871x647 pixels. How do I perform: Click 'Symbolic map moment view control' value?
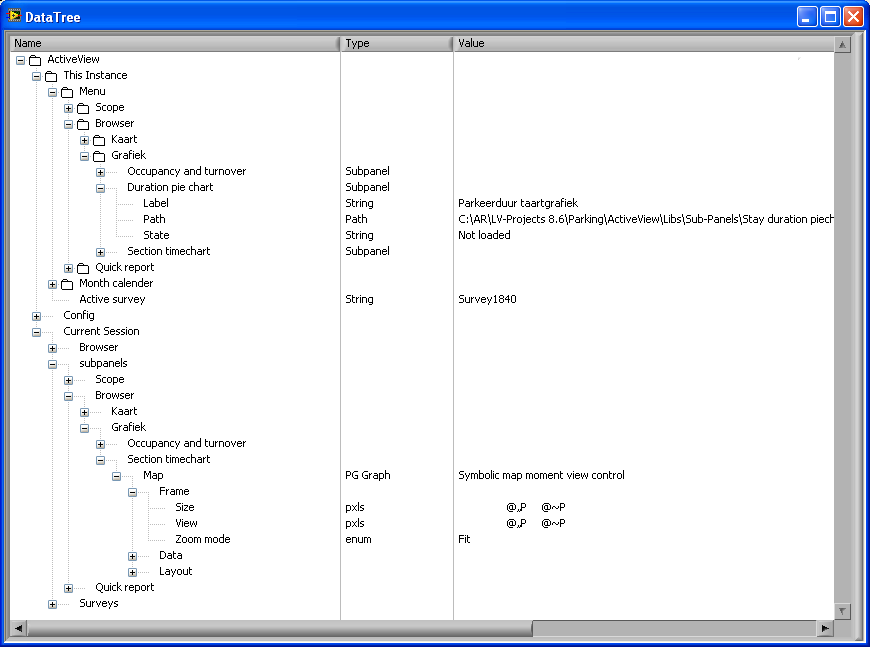coord(541,475)
